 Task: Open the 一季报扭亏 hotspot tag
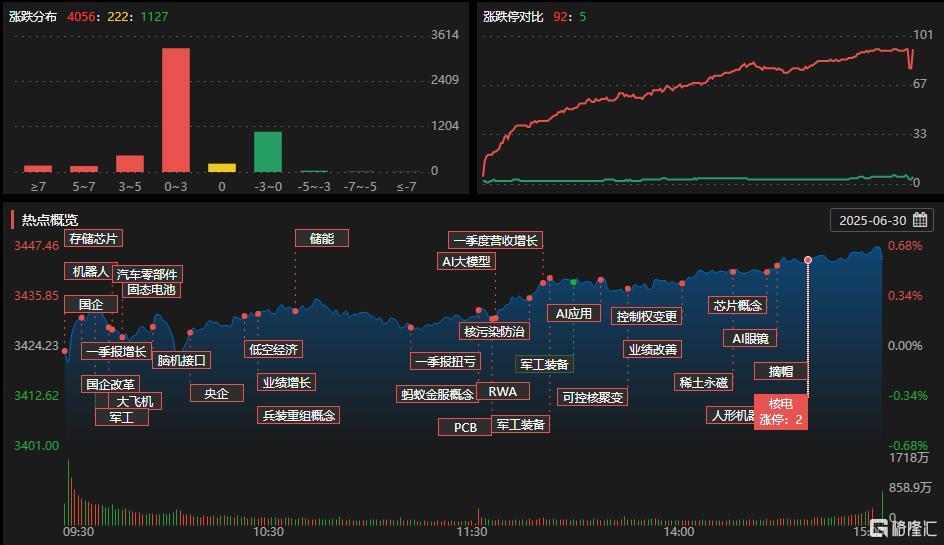tap(446, 361)
